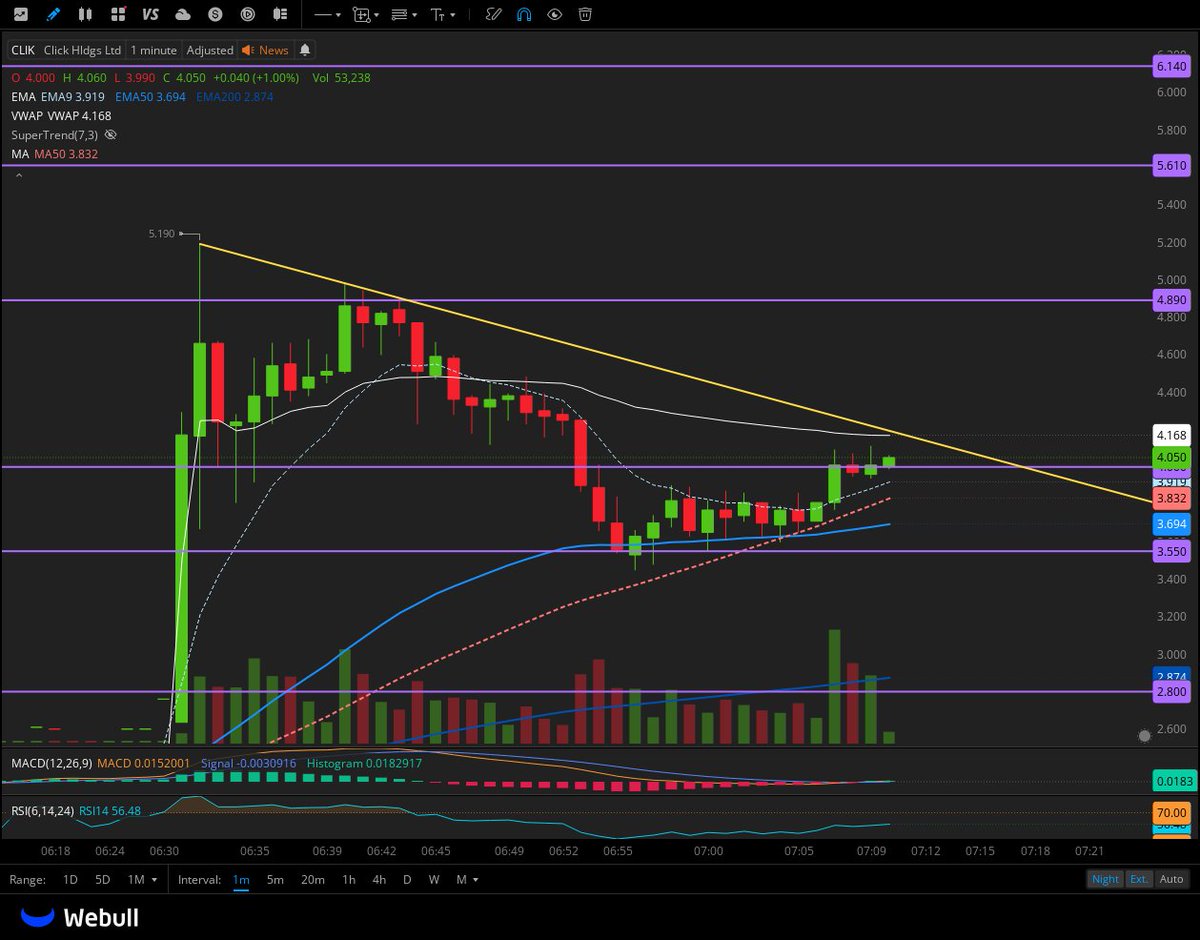Open the 1 minute interval label
The image size is (1200, 940).
coord(153,50)
